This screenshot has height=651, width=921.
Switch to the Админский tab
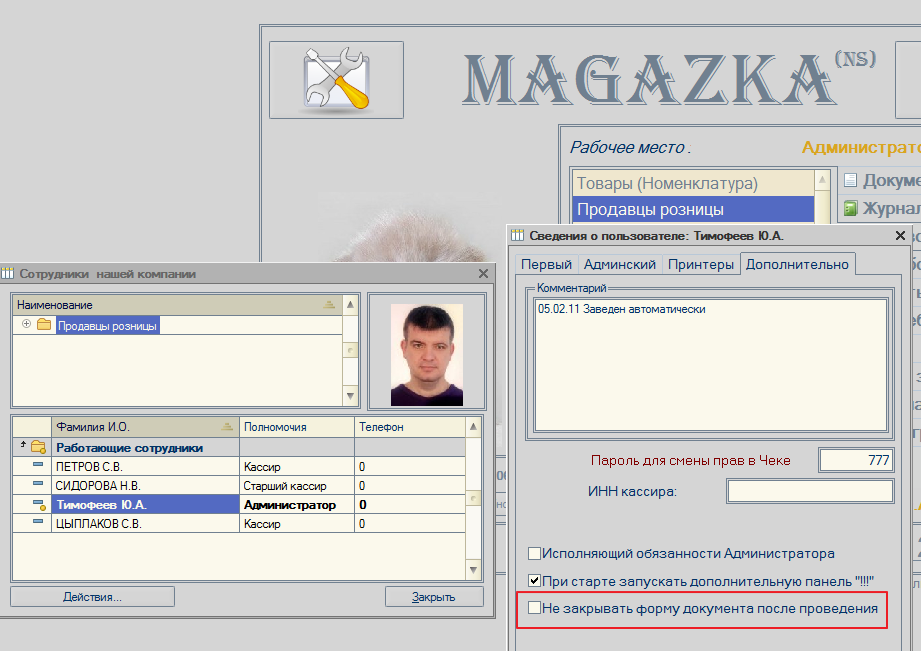coord(620,264)
